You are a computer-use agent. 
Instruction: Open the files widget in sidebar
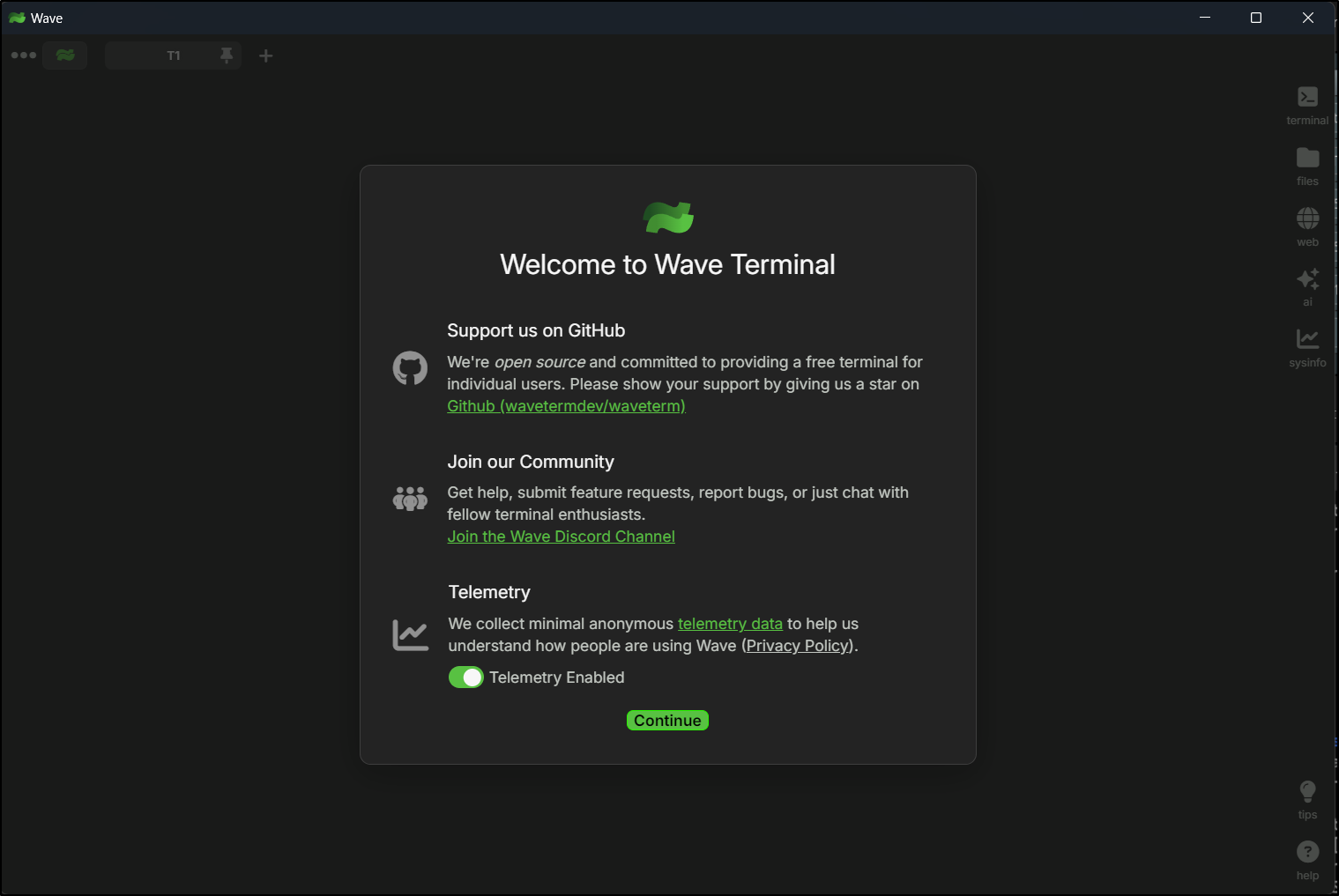[1307, 167]
